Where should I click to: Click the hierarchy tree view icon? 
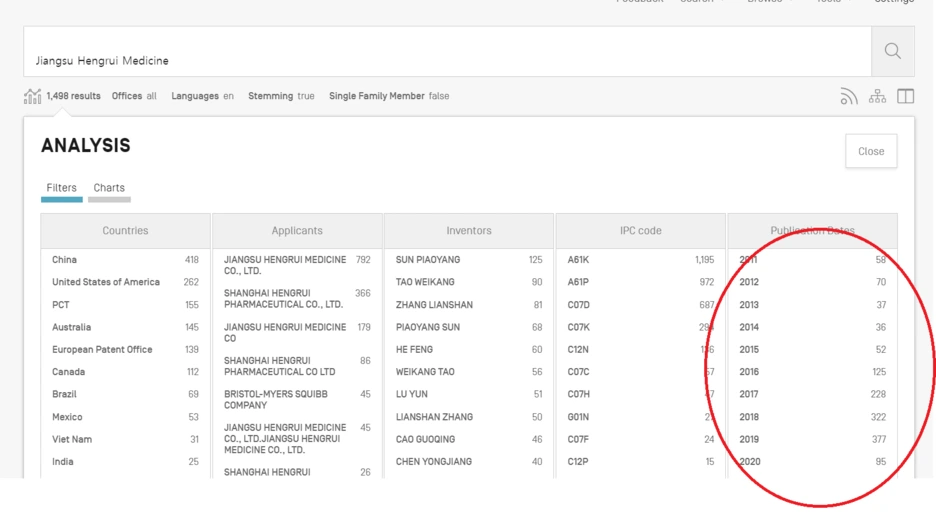click(x=878, y=96)
